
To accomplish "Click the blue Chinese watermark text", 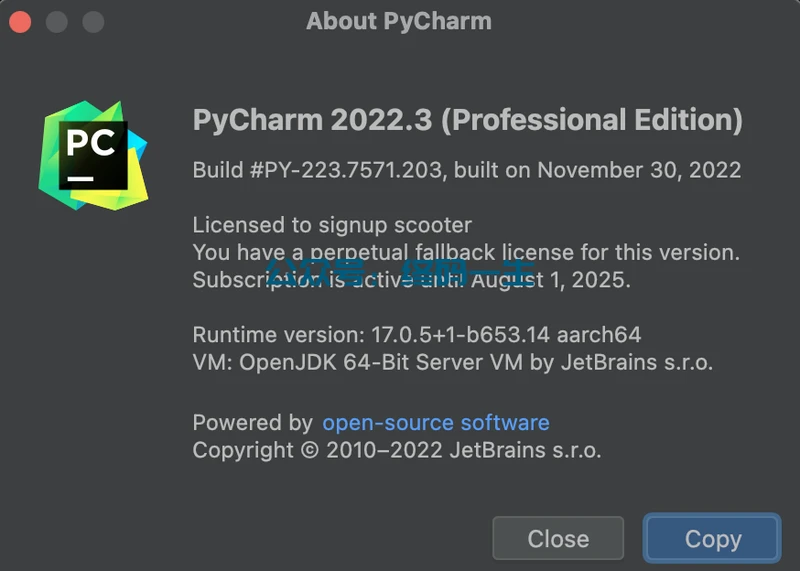I will [401, 272].
